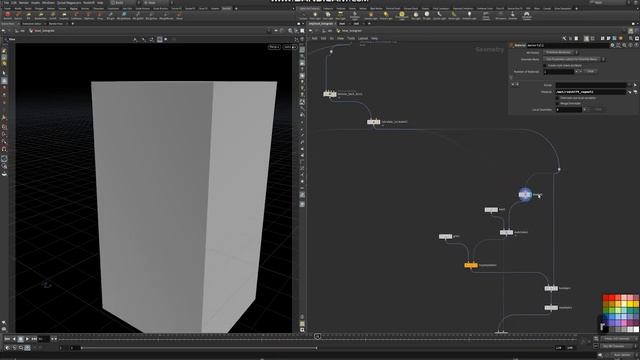The width and height of the screenshot is (640, 360).
Task: Select the Stereo Camera shelf tool
Action: click(x=486, y=16)
